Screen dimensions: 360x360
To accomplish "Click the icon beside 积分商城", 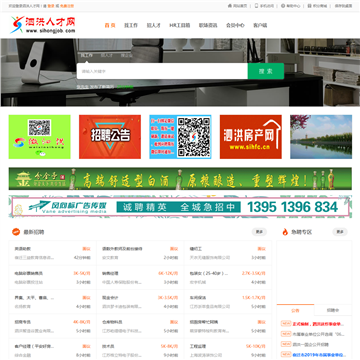I will tap(309, 6).
